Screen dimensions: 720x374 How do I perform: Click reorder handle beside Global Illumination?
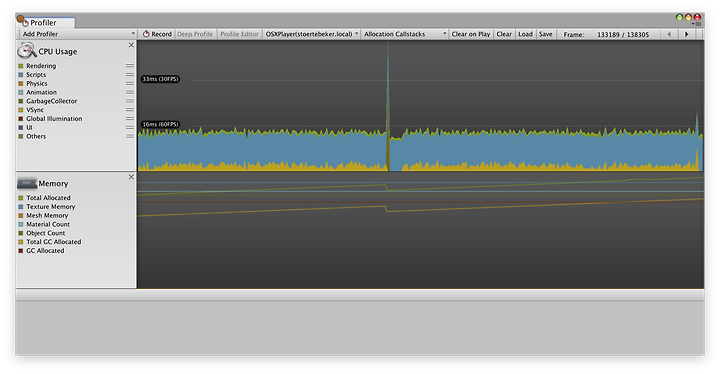point(130,119)
